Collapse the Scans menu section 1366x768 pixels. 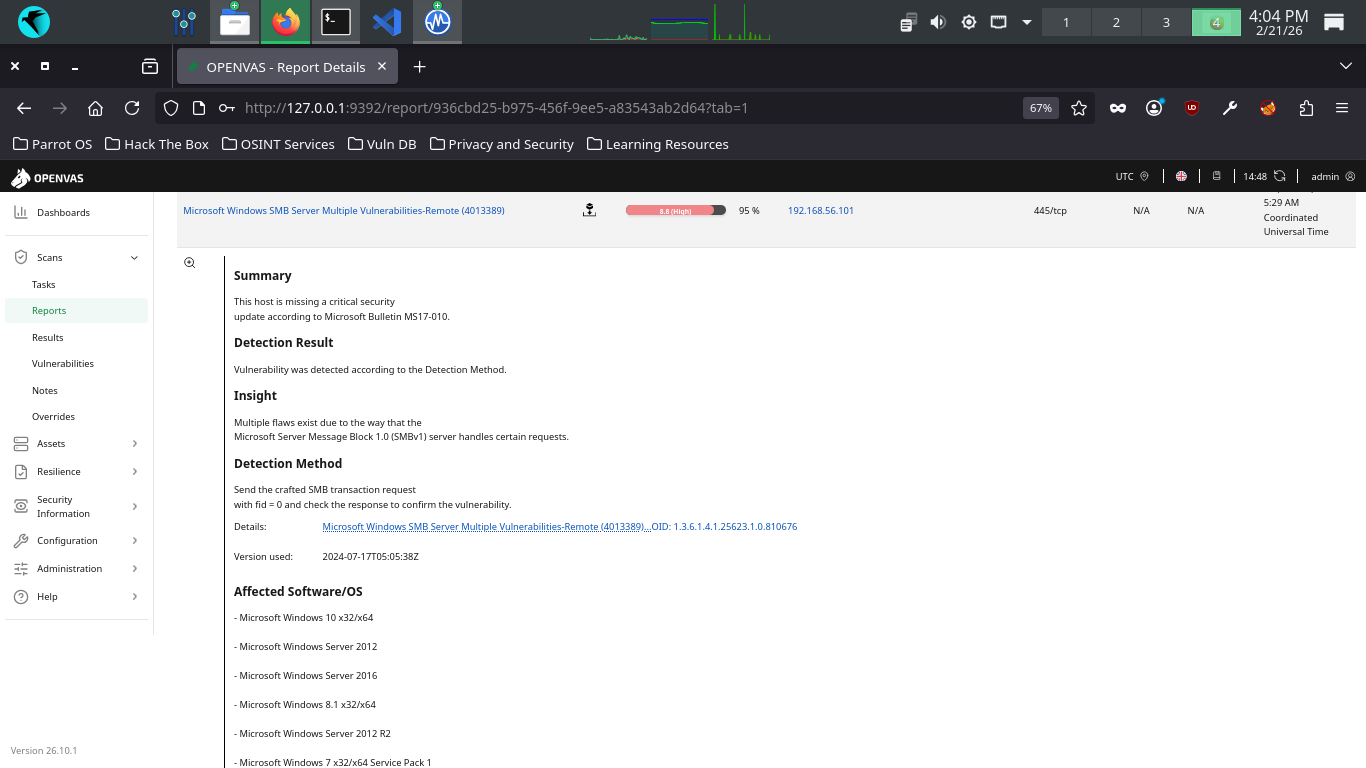134,258
